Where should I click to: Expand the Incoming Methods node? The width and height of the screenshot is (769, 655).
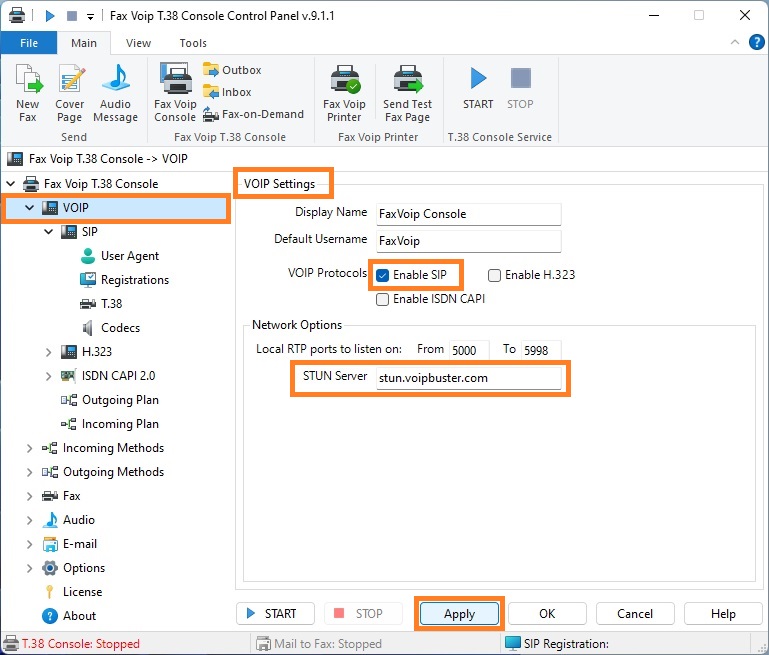coord(29,448)
